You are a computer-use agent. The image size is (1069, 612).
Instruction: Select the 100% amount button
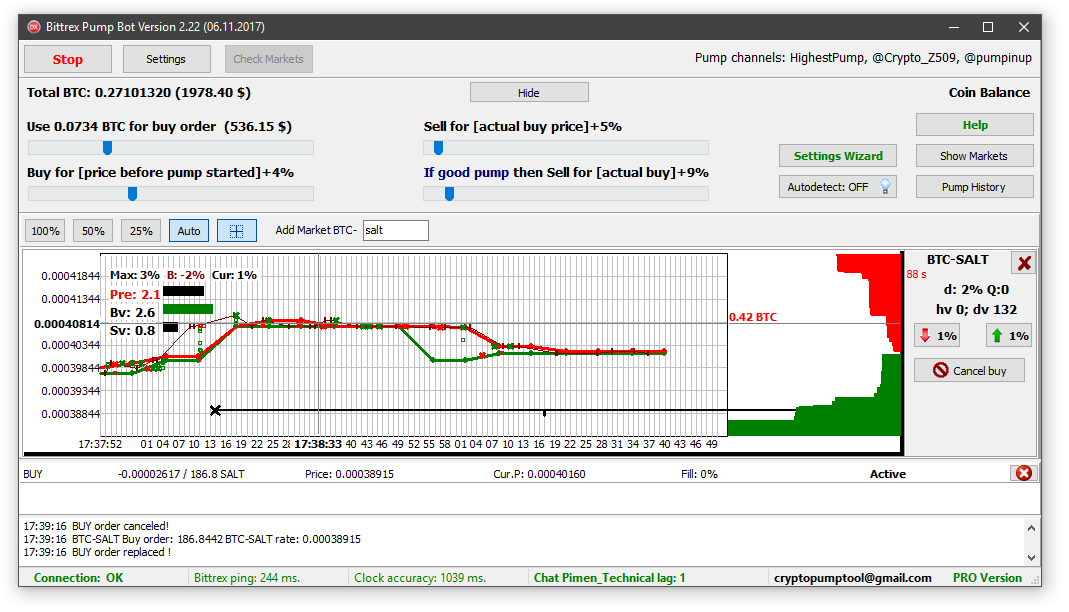click(46, 231)
